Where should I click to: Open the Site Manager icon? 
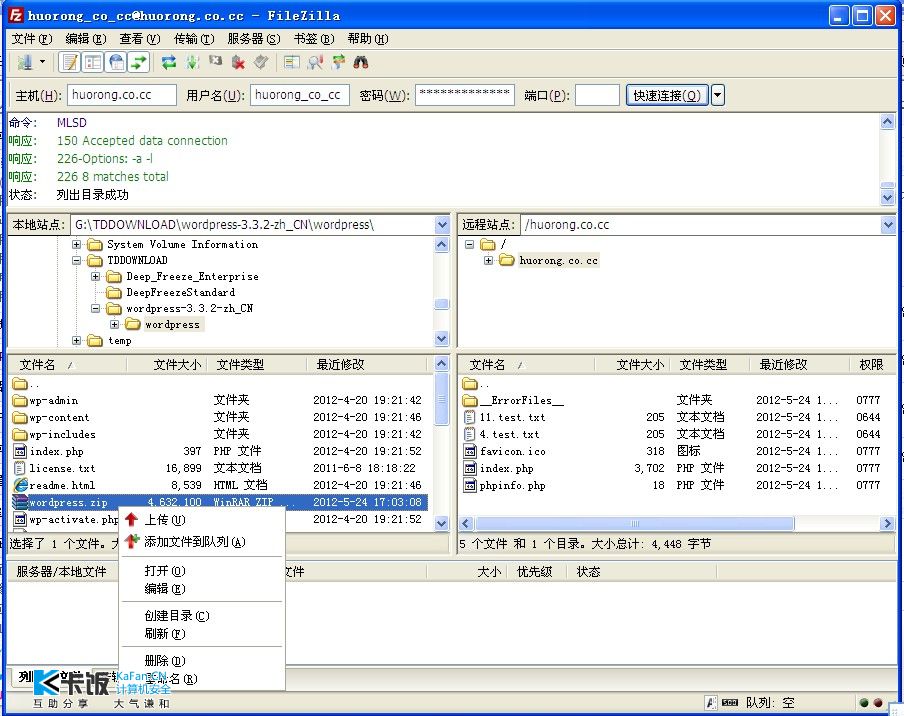pyautogui.click(x=24, y=62)
